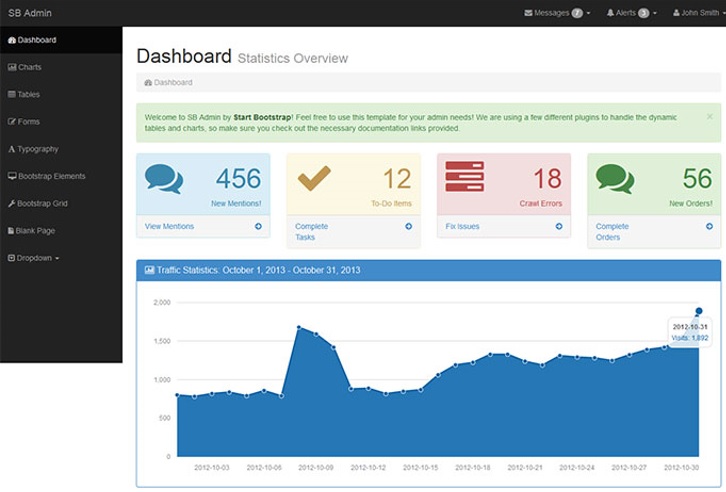Click the View Mentions link
Screen dimensions: 726x492
click(x=169, y=227)
